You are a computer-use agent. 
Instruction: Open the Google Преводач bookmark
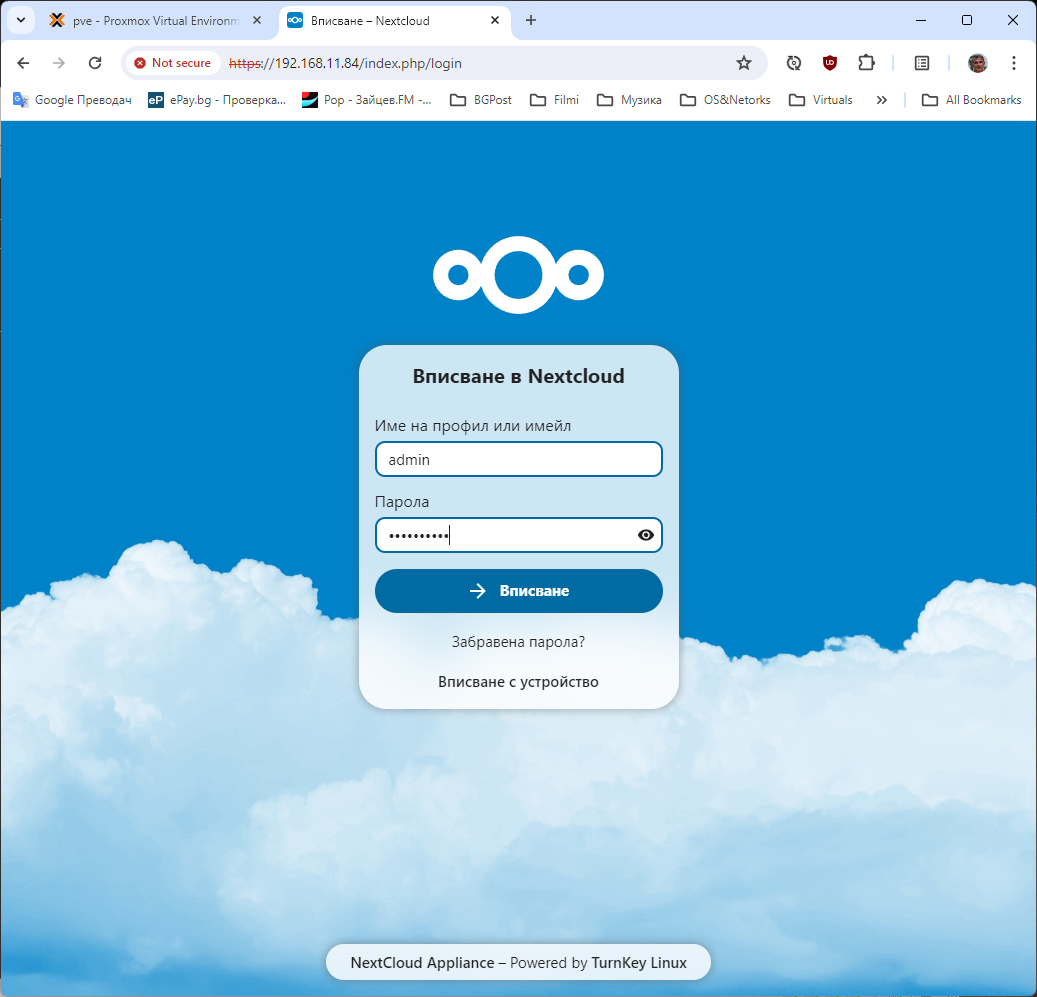point(72,100)
